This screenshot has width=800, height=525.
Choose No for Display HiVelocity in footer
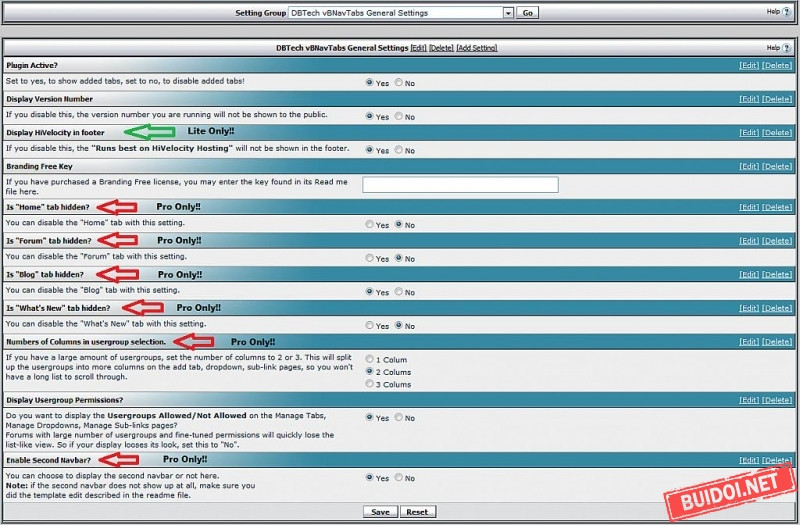click(400, 151)
